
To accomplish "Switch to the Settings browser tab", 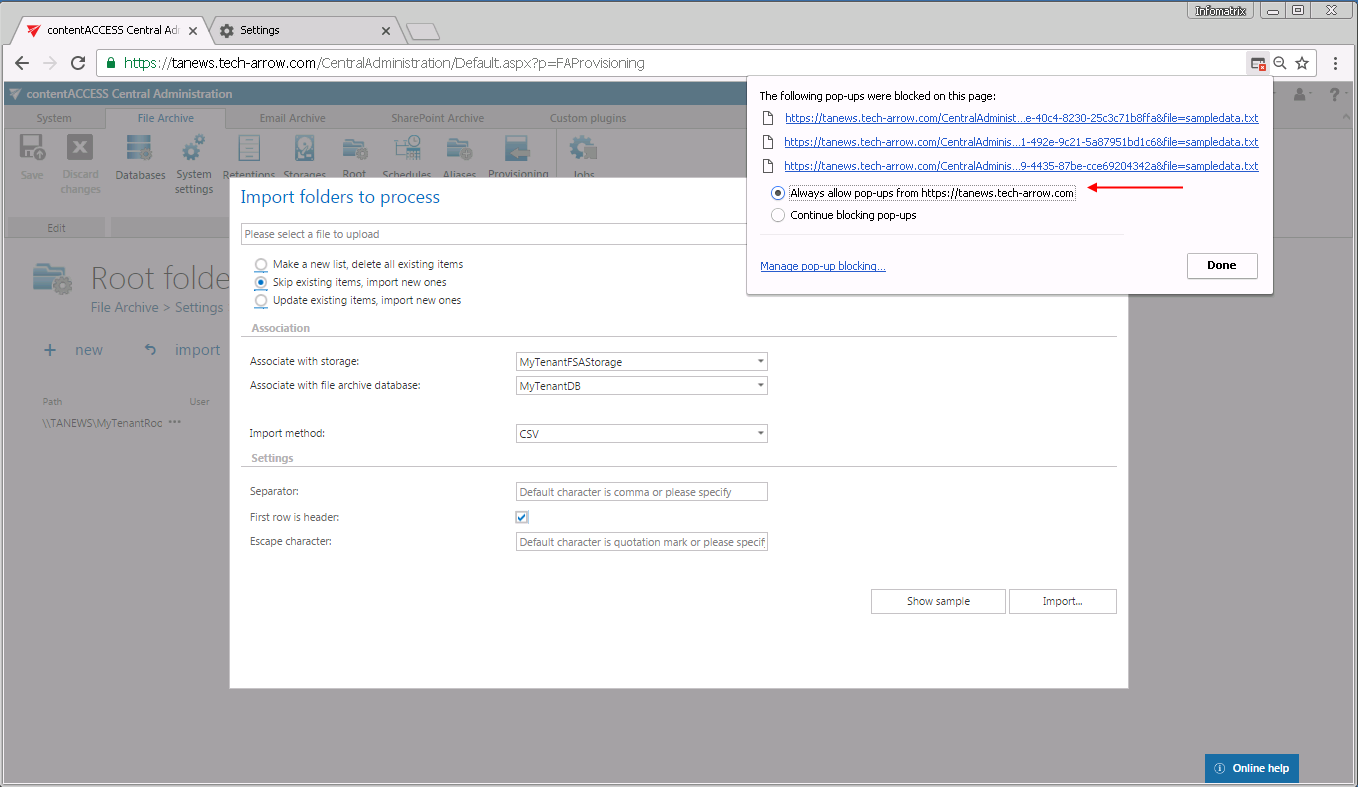I will 299,30.
